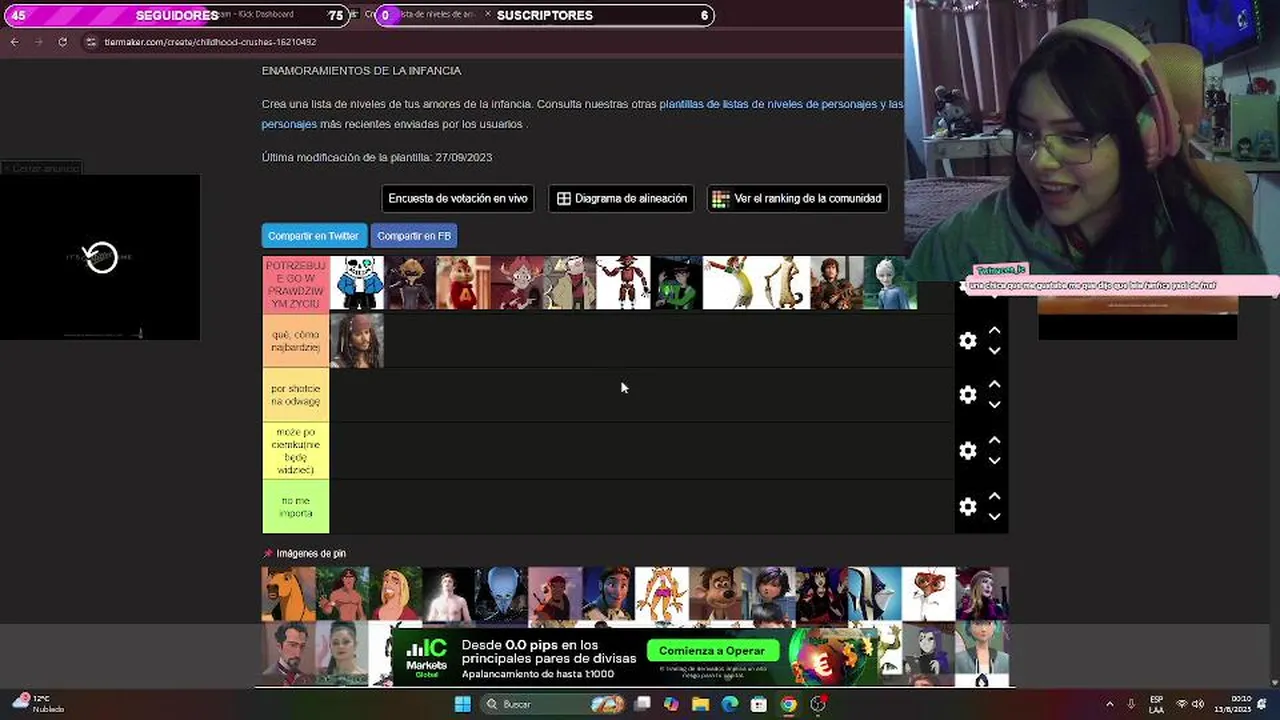Move 'por shotcie na odwagę' tier up
The image size is (1280, 720).
click(x=994, y=385)
